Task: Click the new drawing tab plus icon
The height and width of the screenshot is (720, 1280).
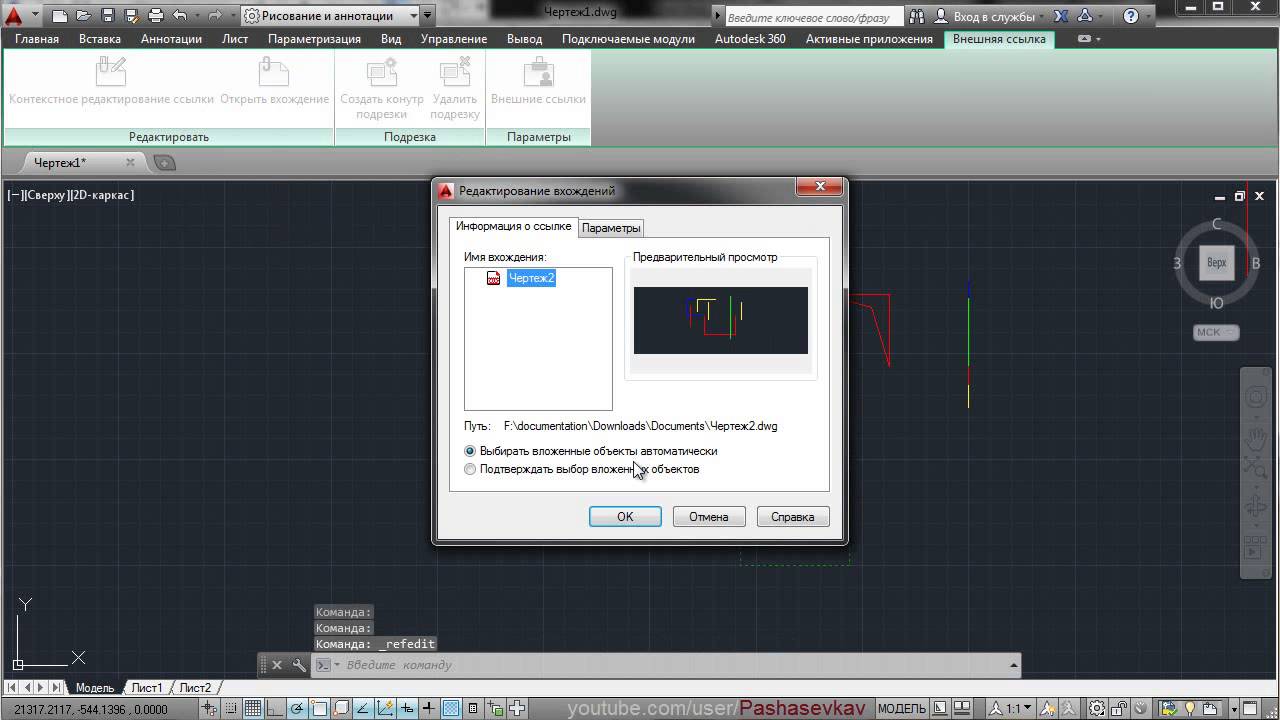Action: click(165, 163)
